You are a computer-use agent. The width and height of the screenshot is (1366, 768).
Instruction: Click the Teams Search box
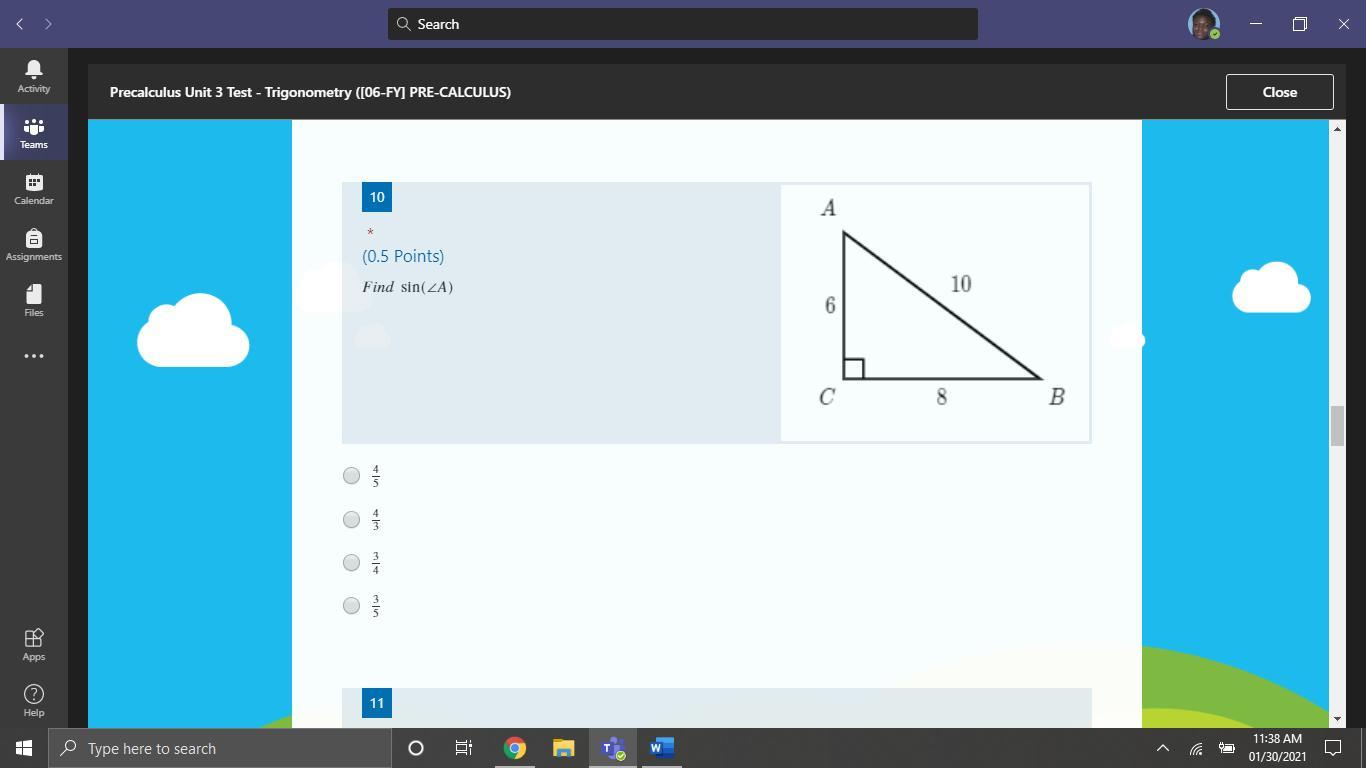click(683, 24)
